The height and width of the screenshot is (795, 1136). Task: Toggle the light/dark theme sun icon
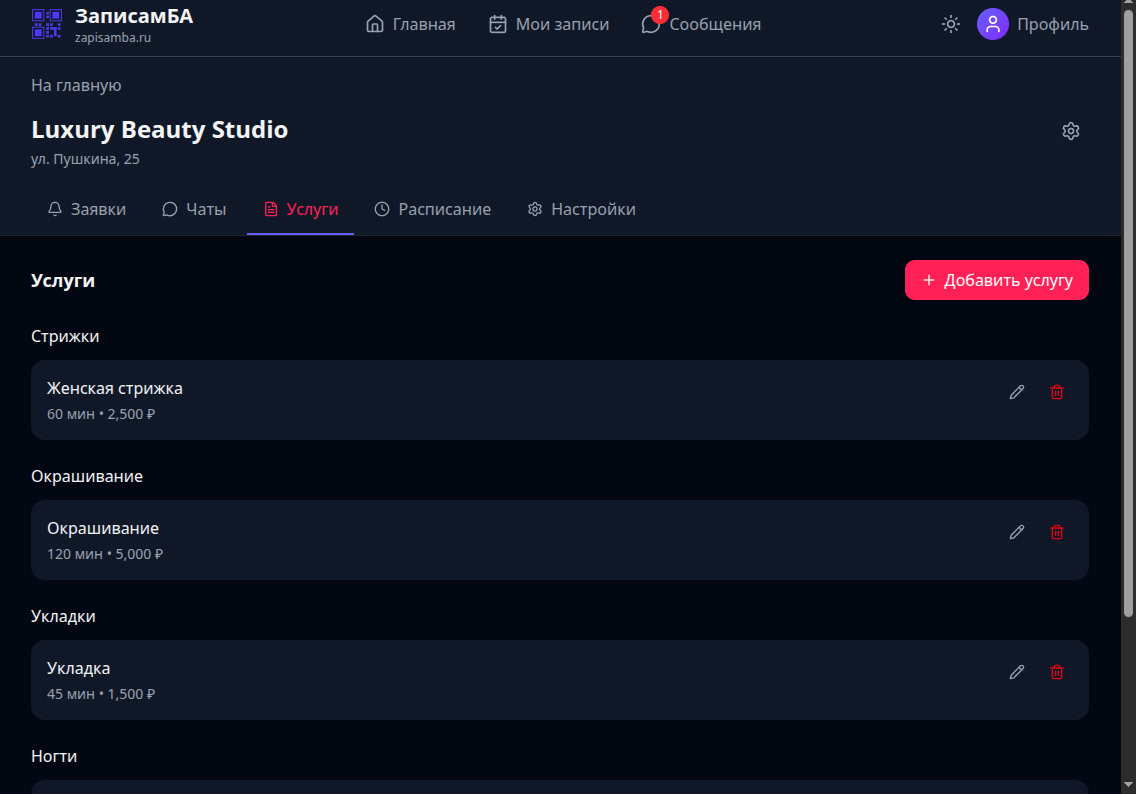pyautogui.click(x=951, y=24)
